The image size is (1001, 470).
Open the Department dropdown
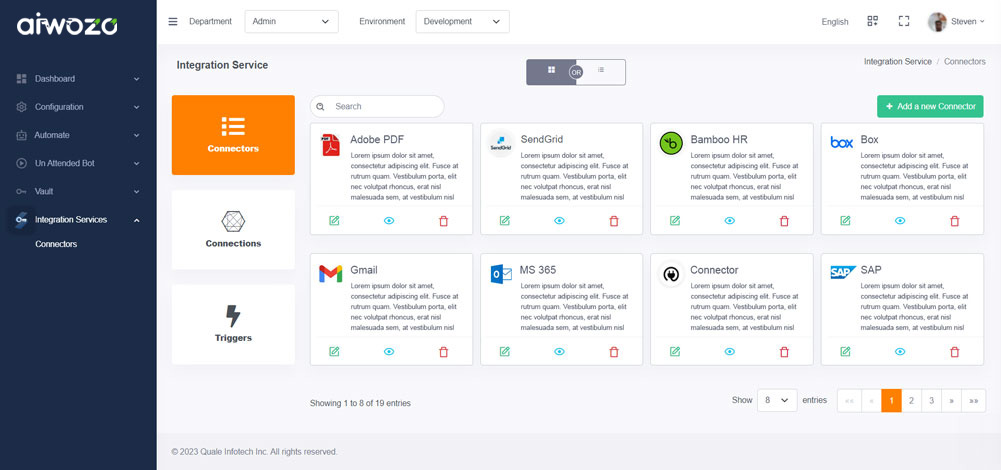(291, 21)
